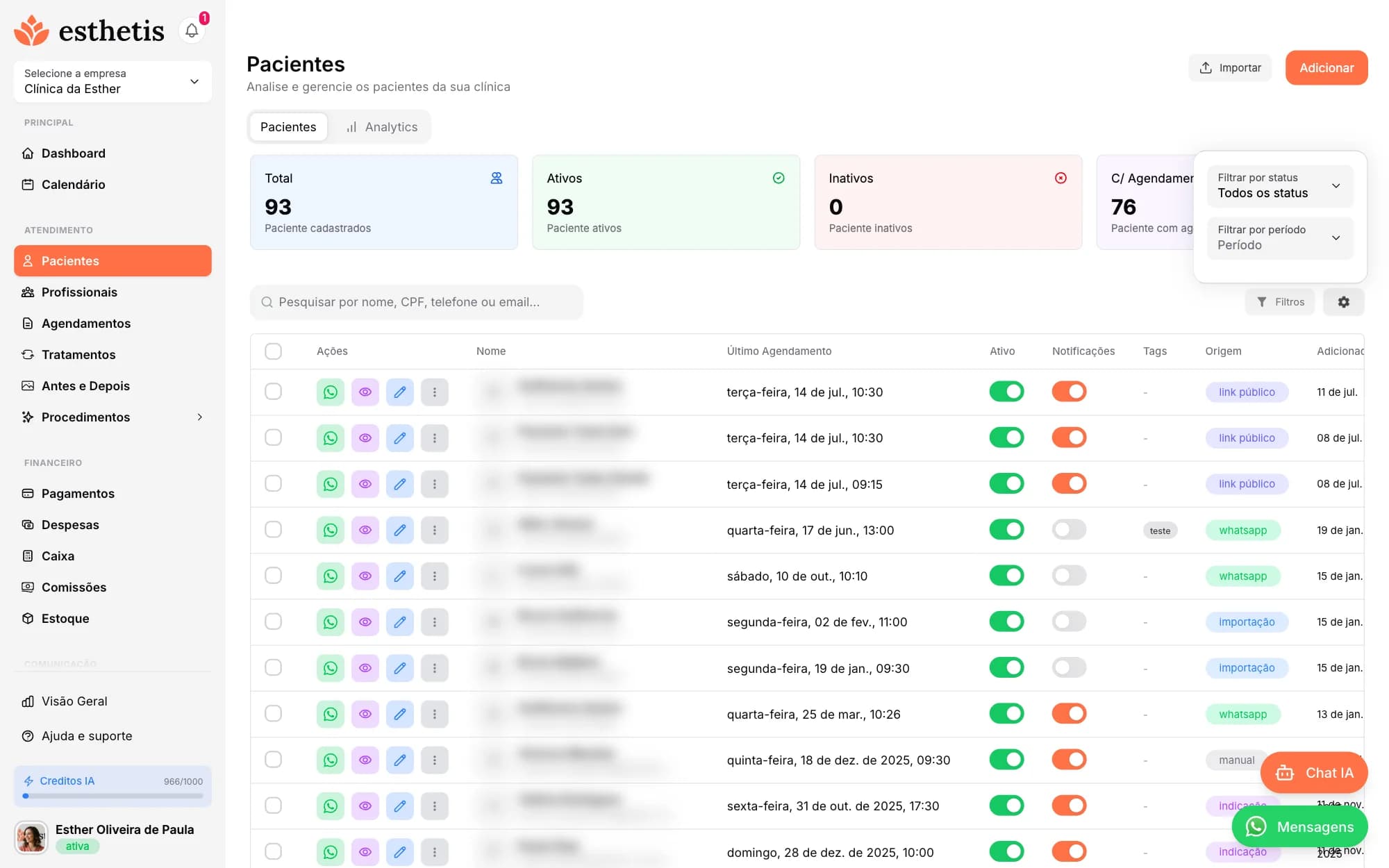This screenshot has height=868, width=1389.
Task: Open WhatsApp in the terça-feira 09:15 row
Action: tap(331, 484)
